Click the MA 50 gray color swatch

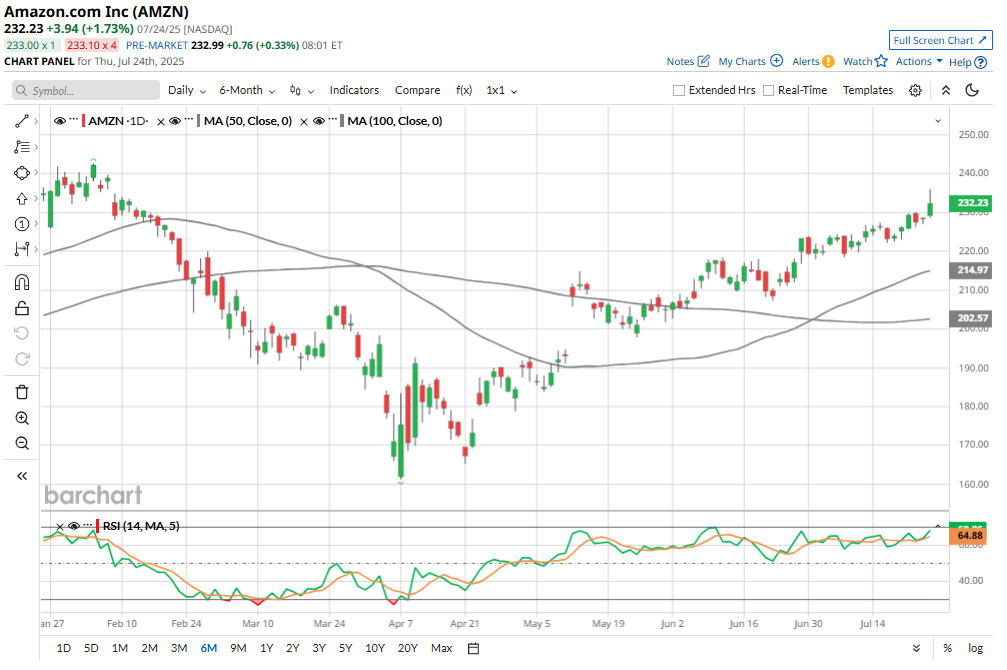[x=198, y=121]
